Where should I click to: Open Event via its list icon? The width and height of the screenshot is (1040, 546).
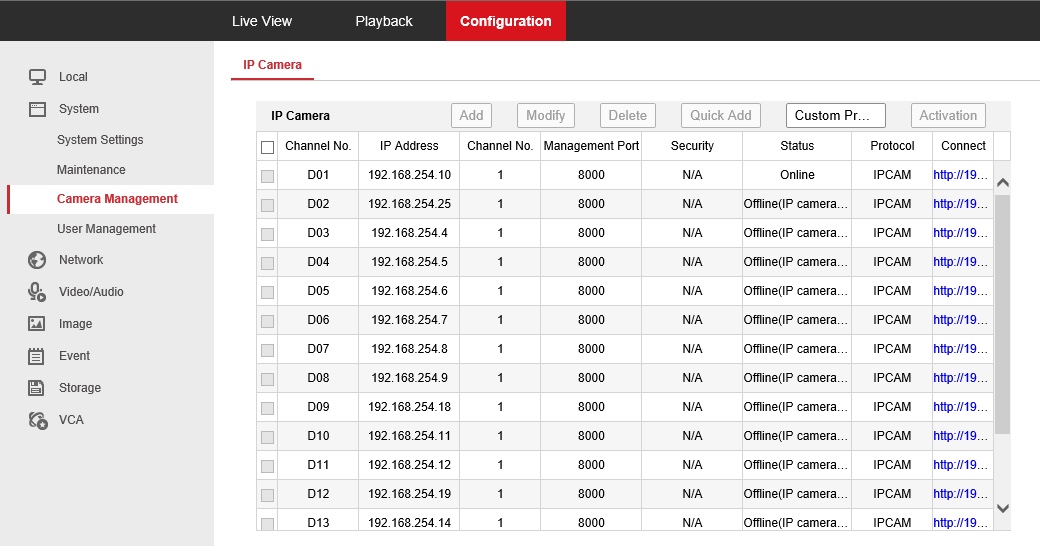tap(37, 356)
